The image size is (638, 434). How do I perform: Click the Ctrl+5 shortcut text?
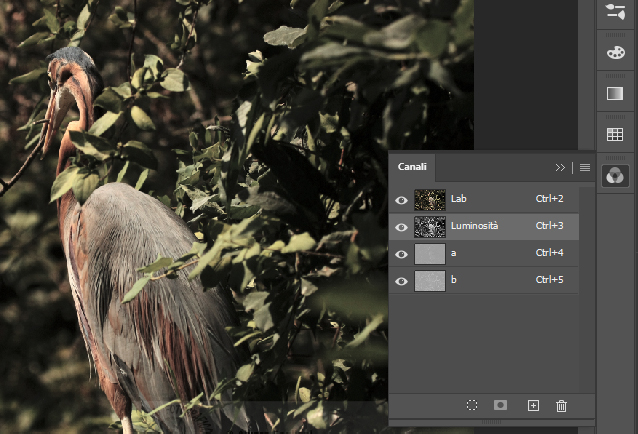click(x=549, y=279)
